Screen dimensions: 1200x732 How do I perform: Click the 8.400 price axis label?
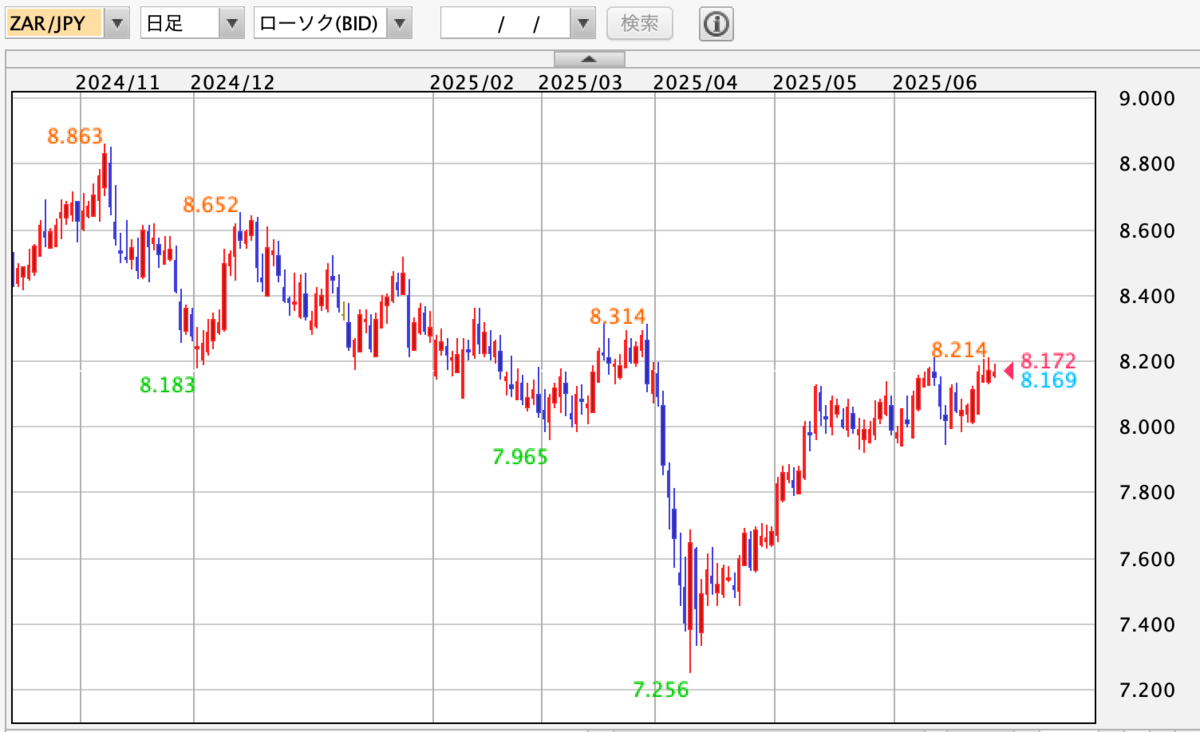tap(1147, 296)
